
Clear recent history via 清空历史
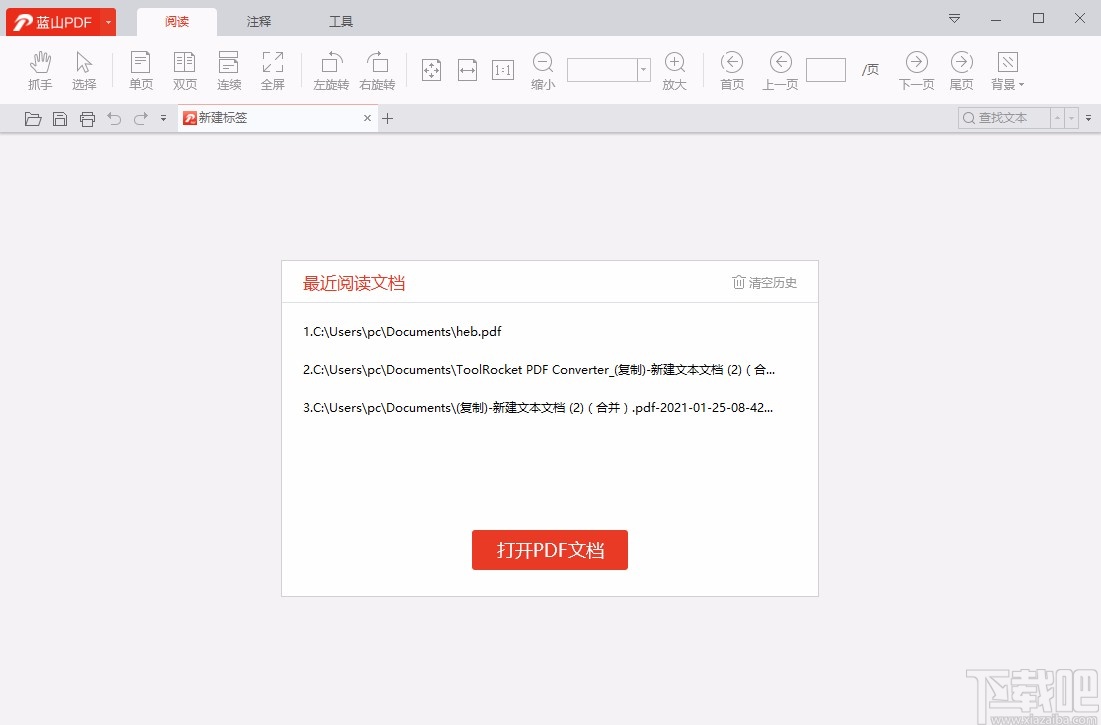point(764,282)
